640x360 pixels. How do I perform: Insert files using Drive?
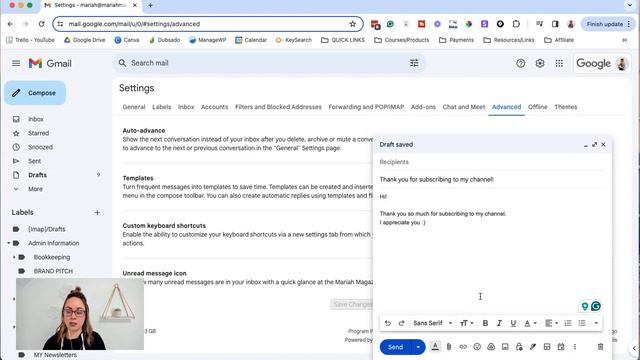tap(491, 347)
